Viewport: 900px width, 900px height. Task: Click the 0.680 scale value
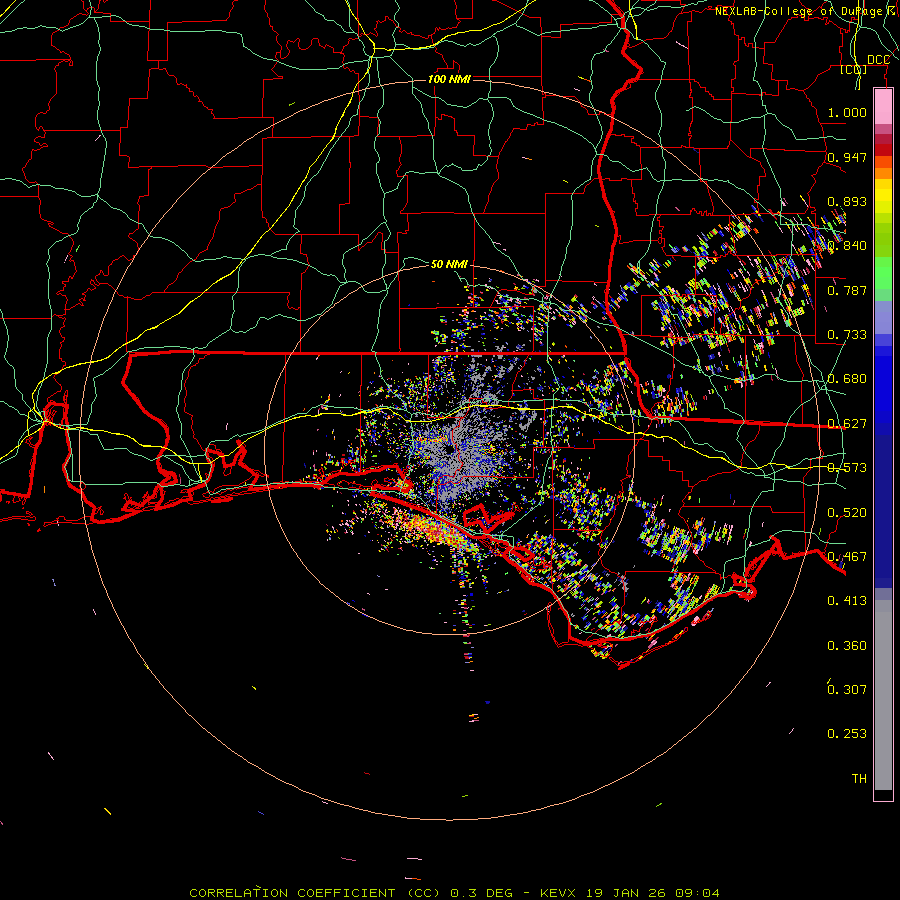pos(847,379)
